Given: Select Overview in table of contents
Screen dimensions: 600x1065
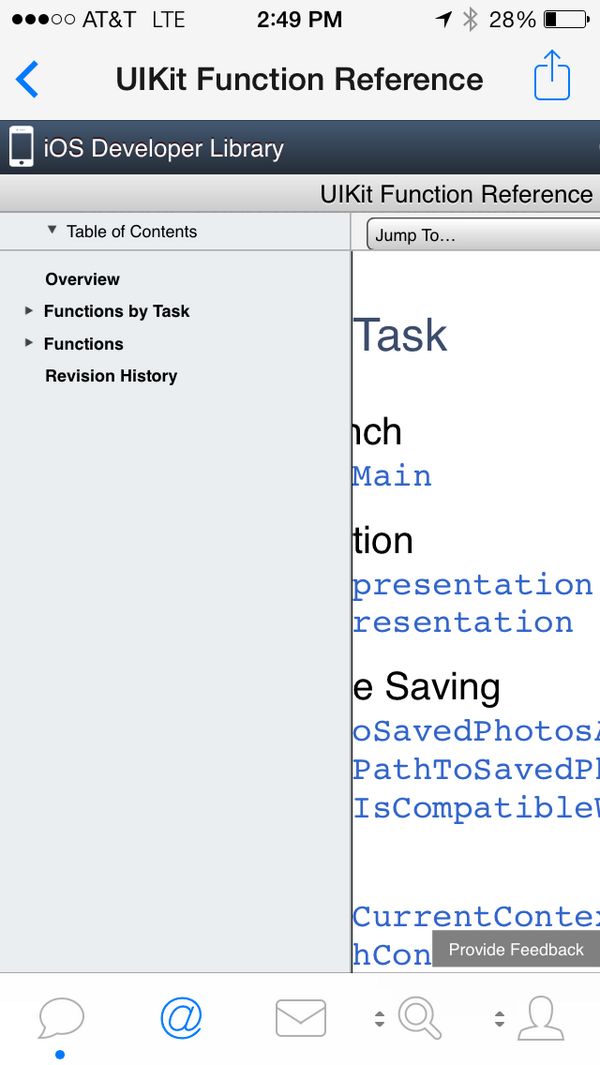Looking at the screenshot, I should 82,279.
